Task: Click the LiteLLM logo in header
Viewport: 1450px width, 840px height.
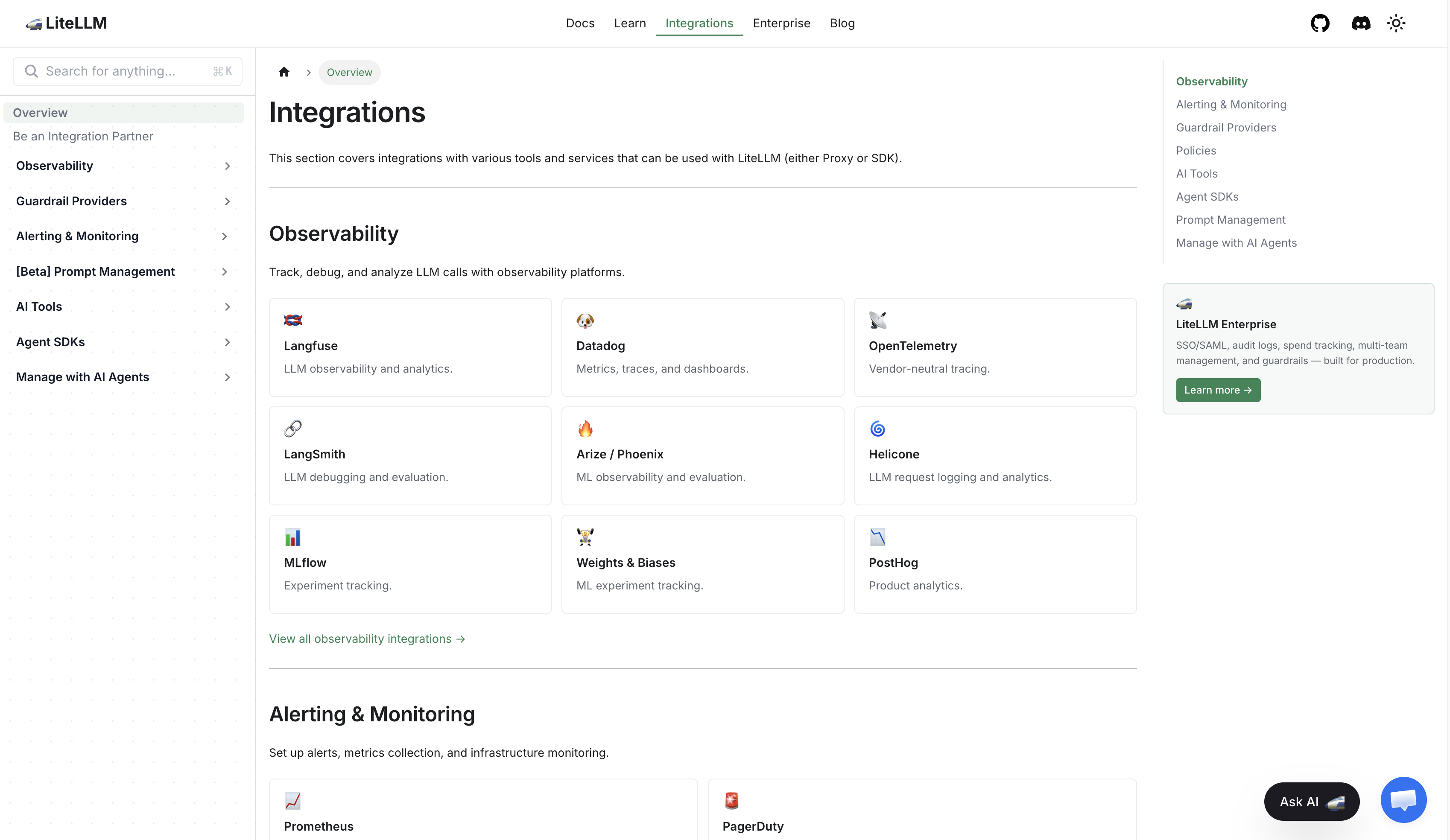Action: [x=66, y=23]
